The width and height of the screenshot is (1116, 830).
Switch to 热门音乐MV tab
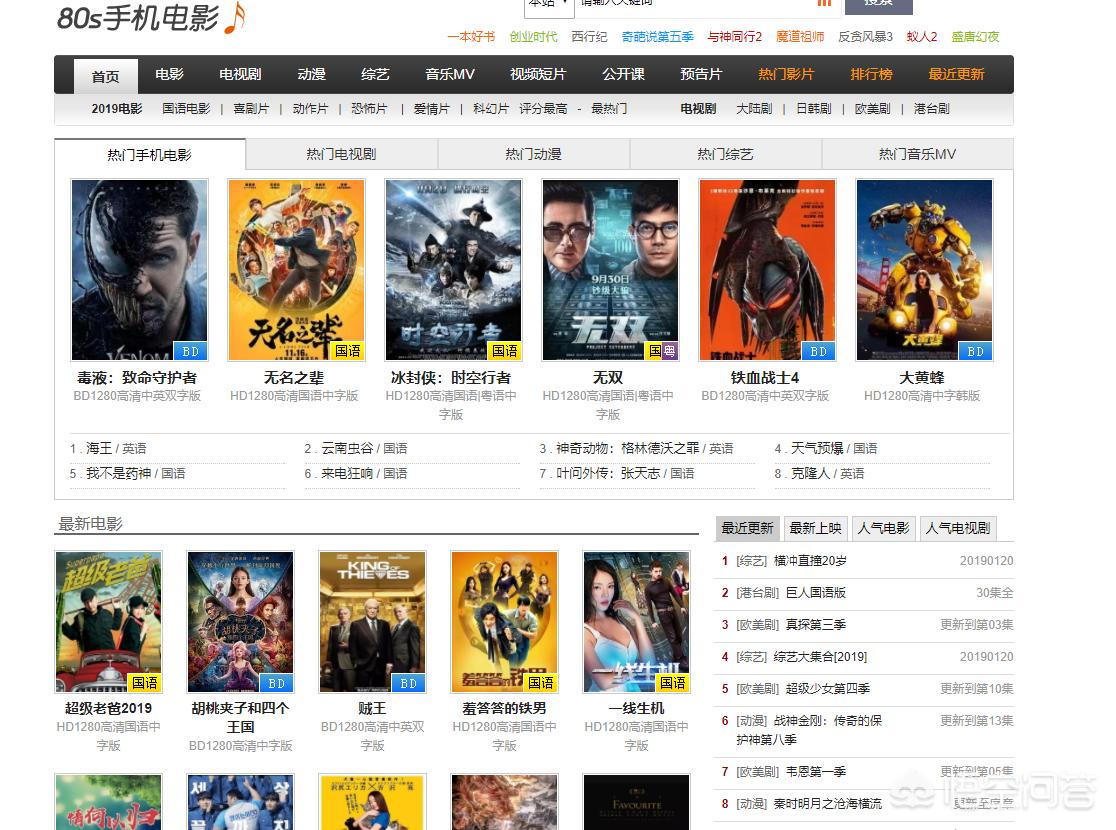pos(917,154)
